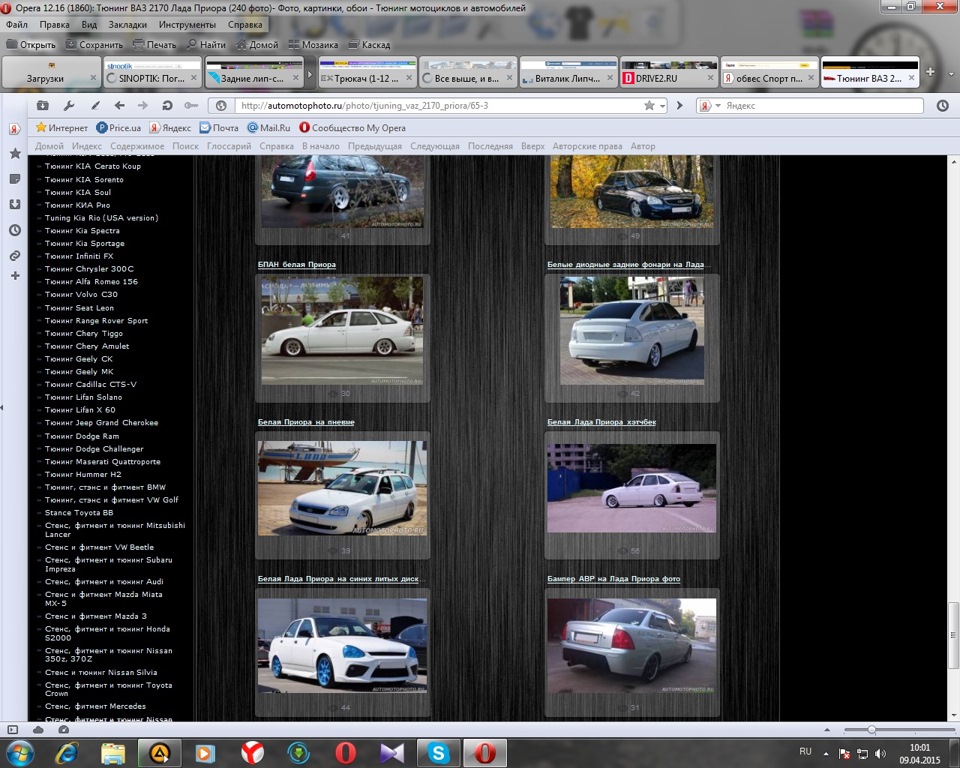Screen dimensions: 960x768
Task: Click the Back arrow in navigation toolbar
Action: (x=119, y=106)
